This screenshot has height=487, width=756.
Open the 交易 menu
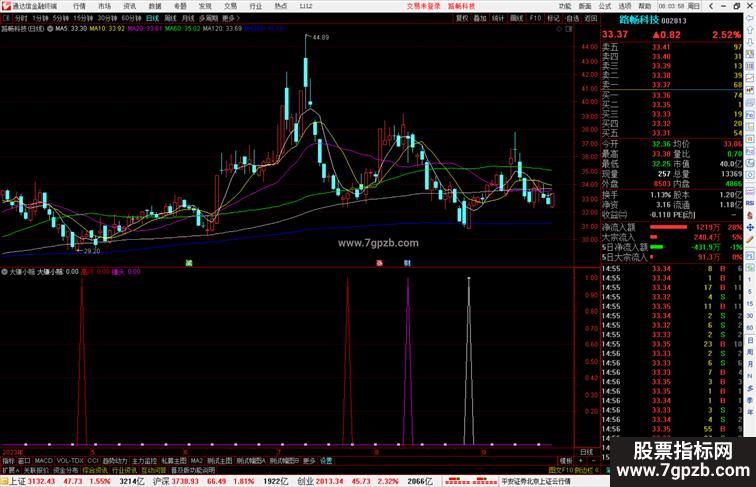point(230,6)
